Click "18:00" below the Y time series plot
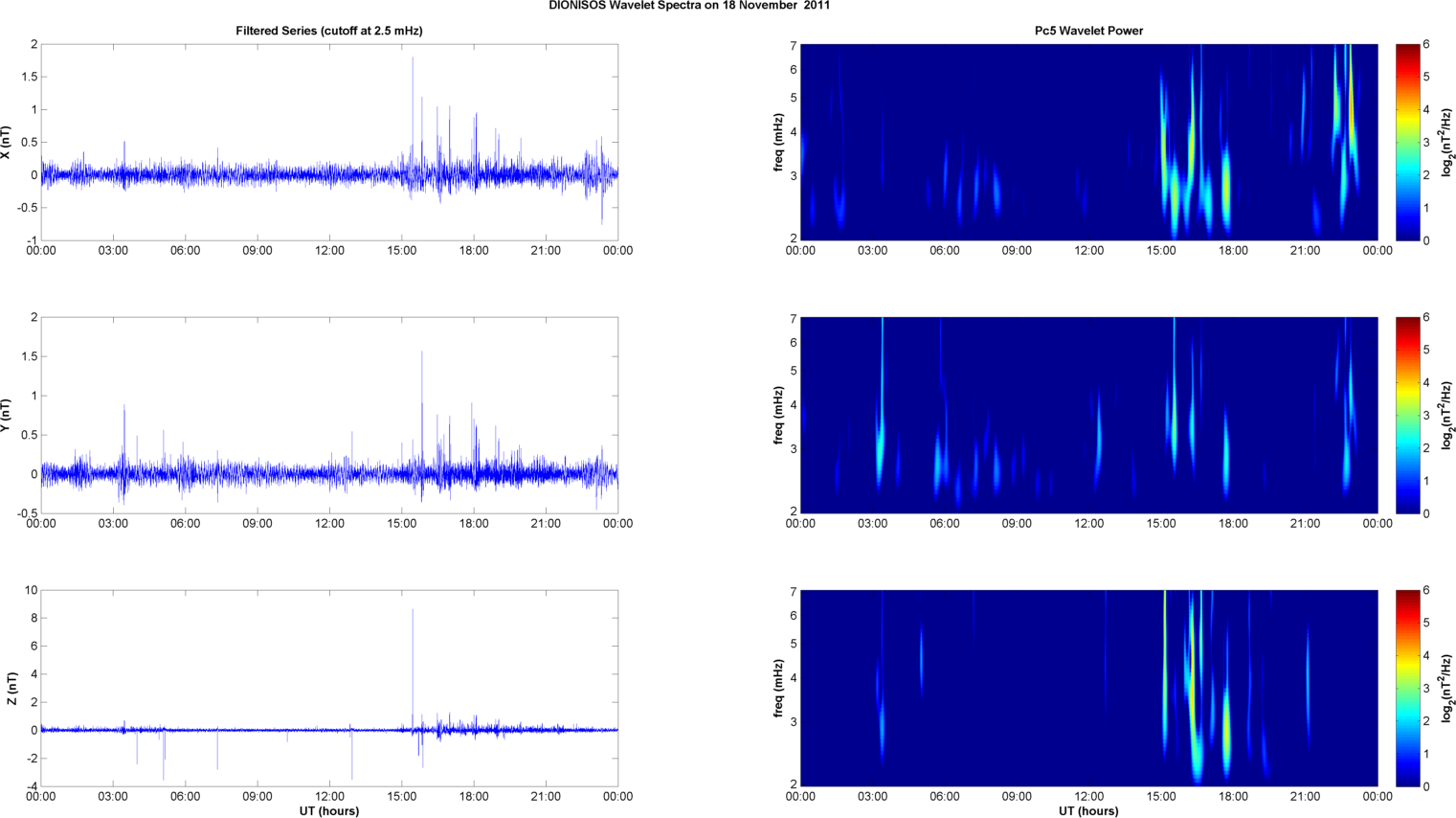 474,524
